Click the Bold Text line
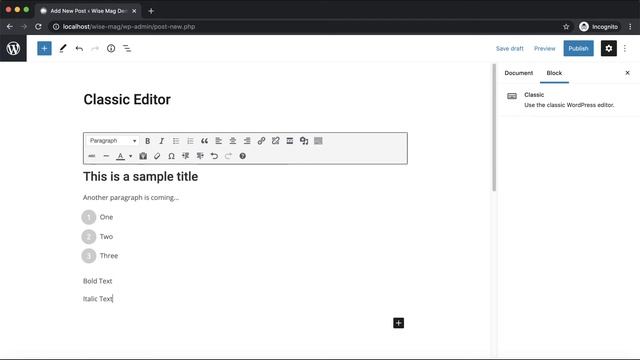Viewport: 640px width, 360px height. pos(97,281)
